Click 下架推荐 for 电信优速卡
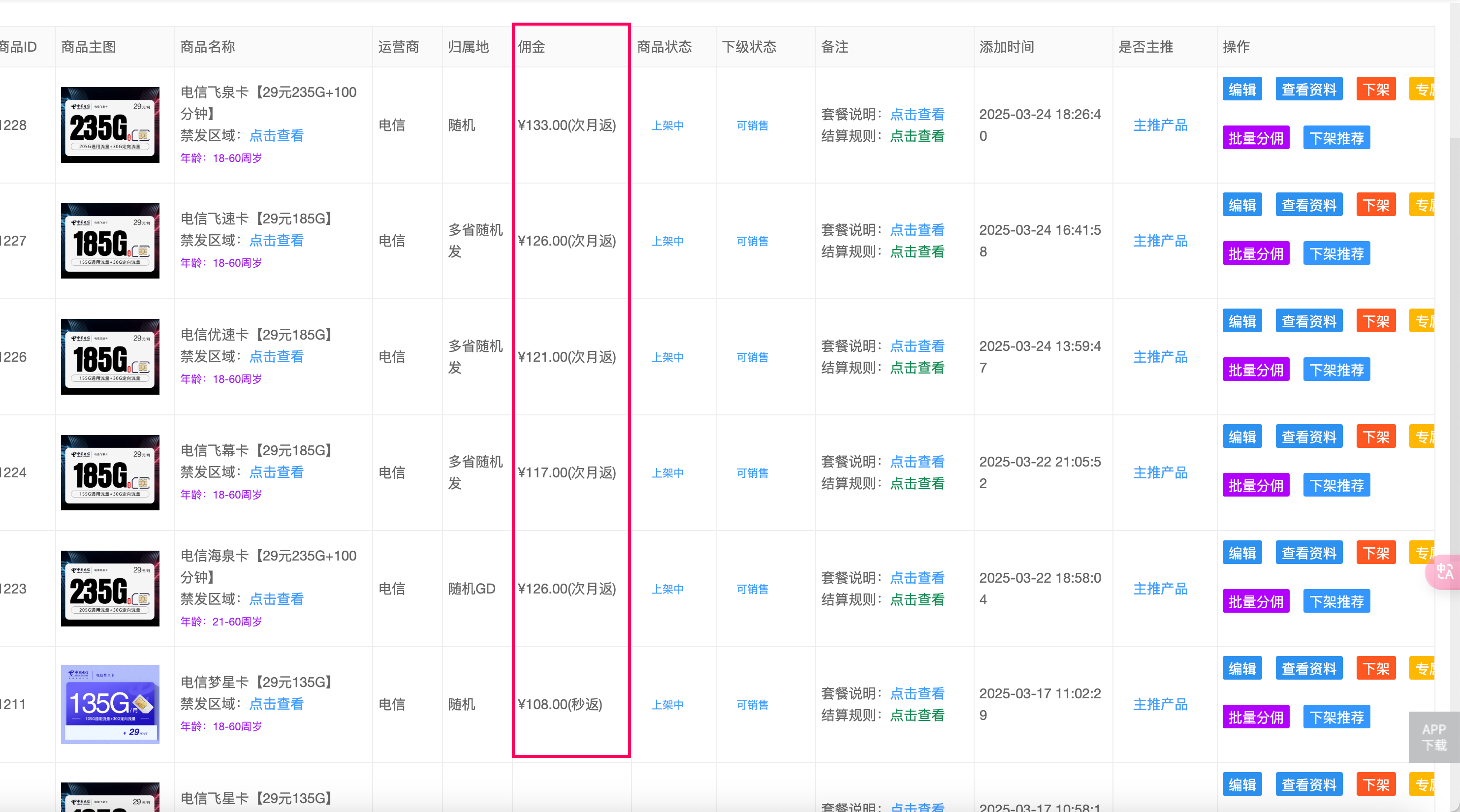Screen dimensions: 1460x812 click(x=1336, y=370)
